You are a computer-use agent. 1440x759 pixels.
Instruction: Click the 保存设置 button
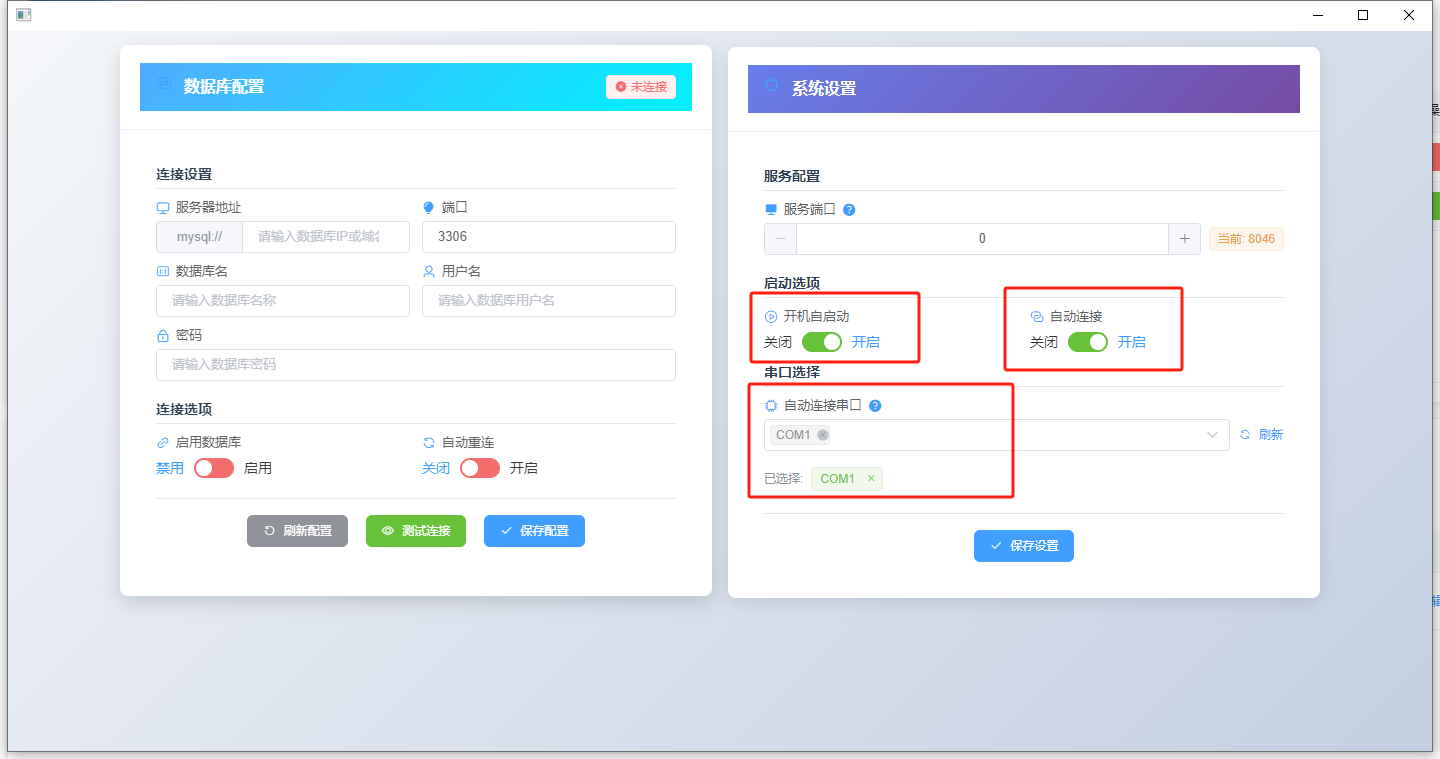click(1024, 546)
